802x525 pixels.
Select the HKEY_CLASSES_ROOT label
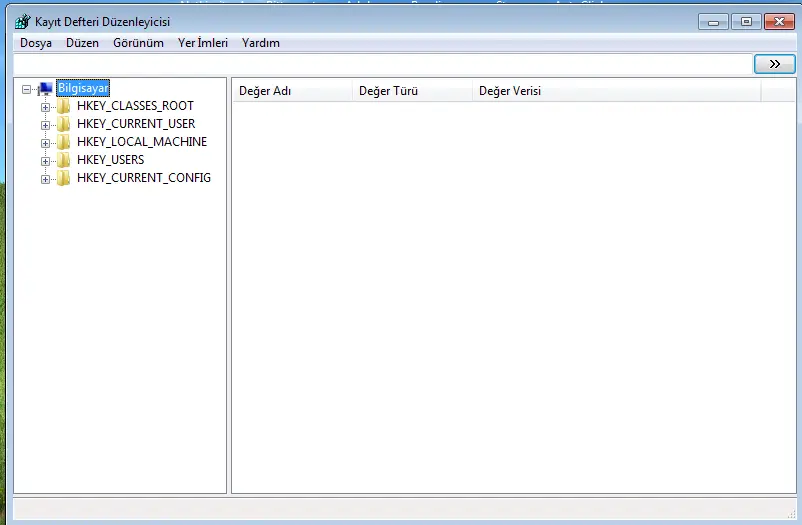(x=135, y=106)
